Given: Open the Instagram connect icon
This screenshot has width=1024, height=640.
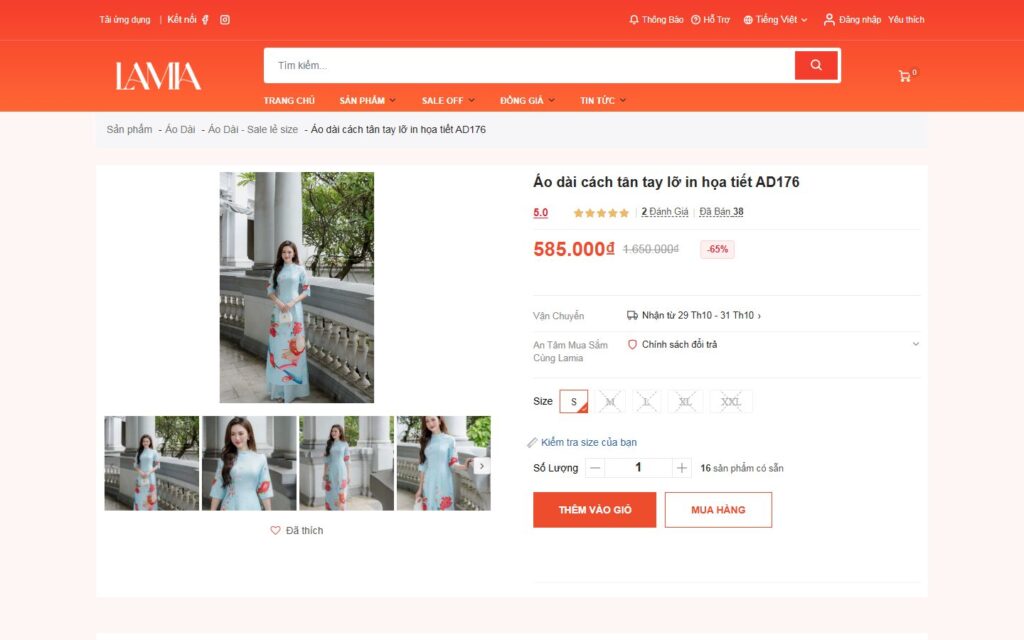Looking at the screenshot, I should tap(225, 20).
